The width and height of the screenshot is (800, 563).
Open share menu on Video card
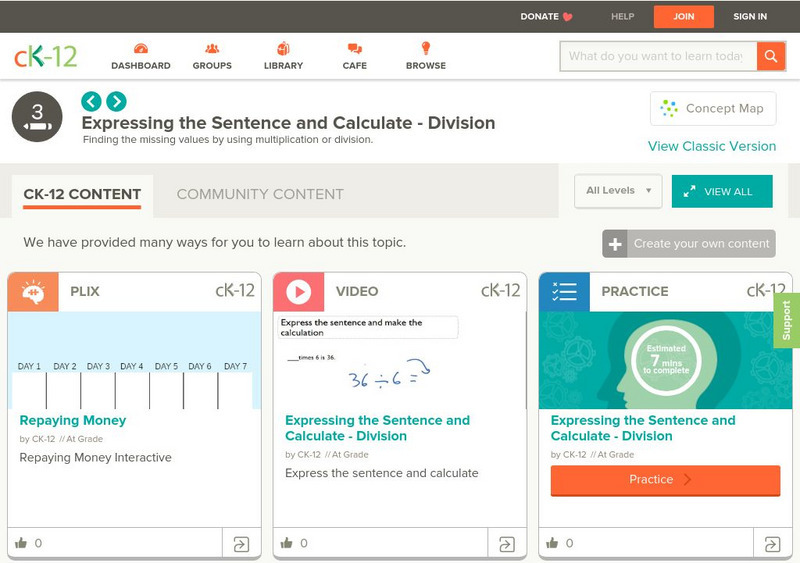pyautogui.click(x=507, y=544)
